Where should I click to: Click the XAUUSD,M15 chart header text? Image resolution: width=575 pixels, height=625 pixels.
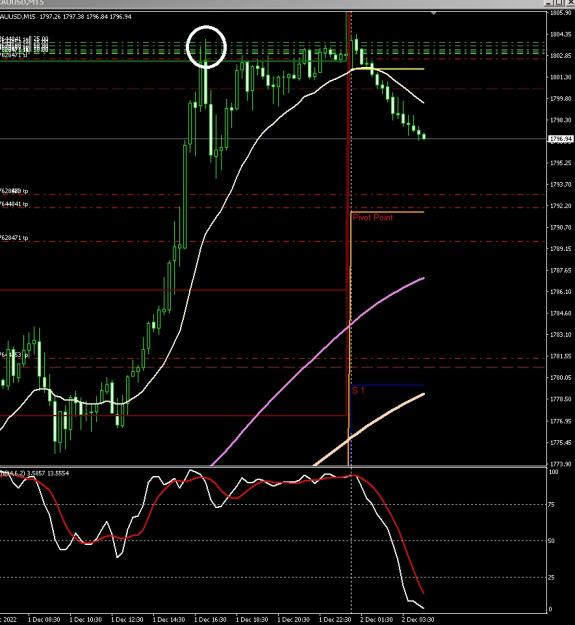click(18, 17)
